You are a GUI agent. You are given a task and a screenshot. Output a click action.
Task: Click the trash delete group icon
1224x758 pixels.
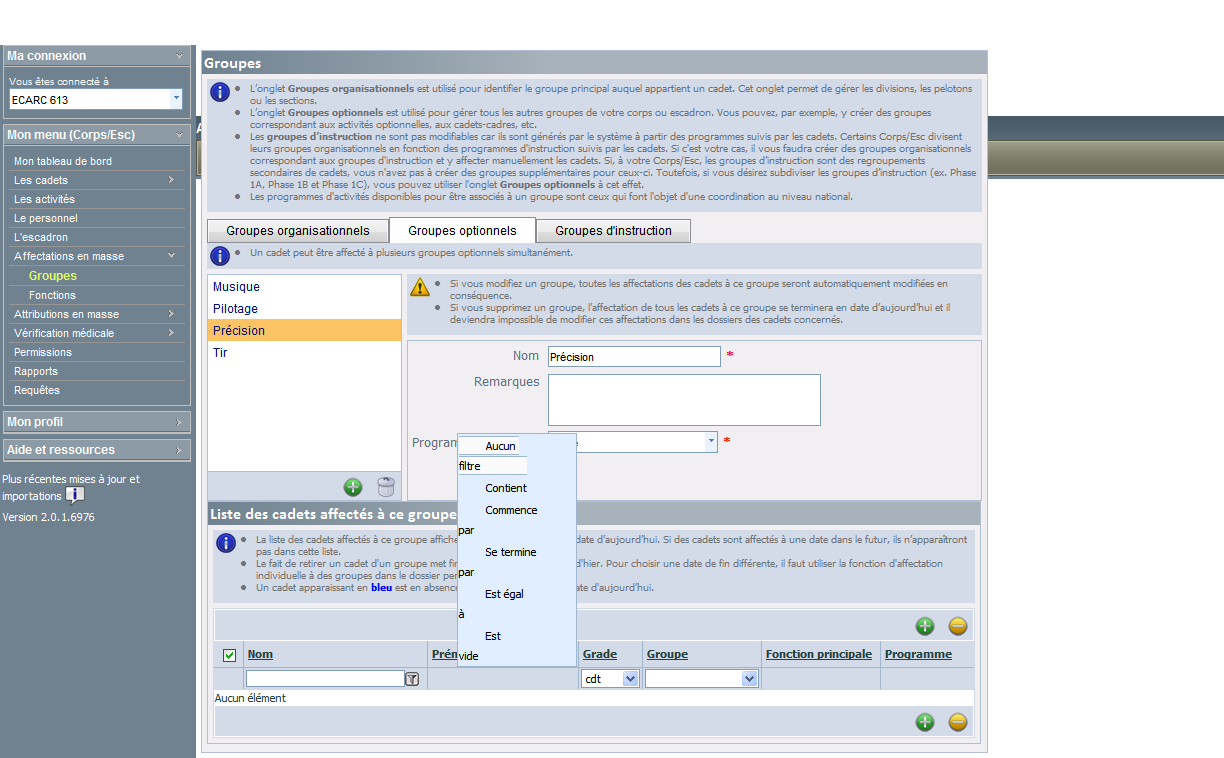coord(385,487)
